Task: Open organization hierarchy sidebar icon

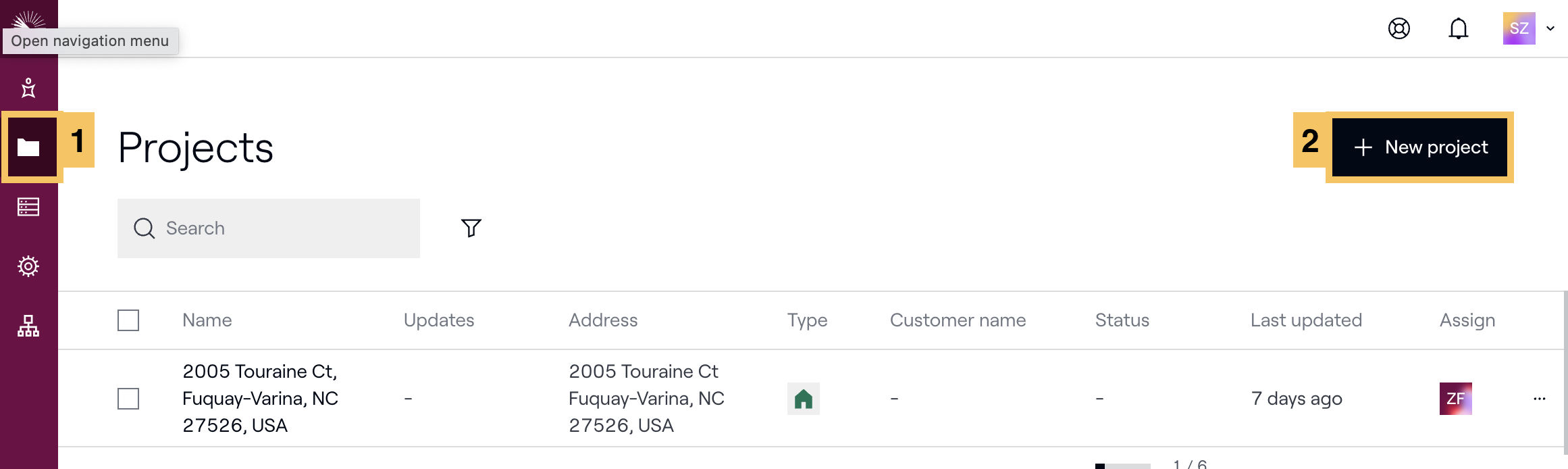Action: point(28,326)
